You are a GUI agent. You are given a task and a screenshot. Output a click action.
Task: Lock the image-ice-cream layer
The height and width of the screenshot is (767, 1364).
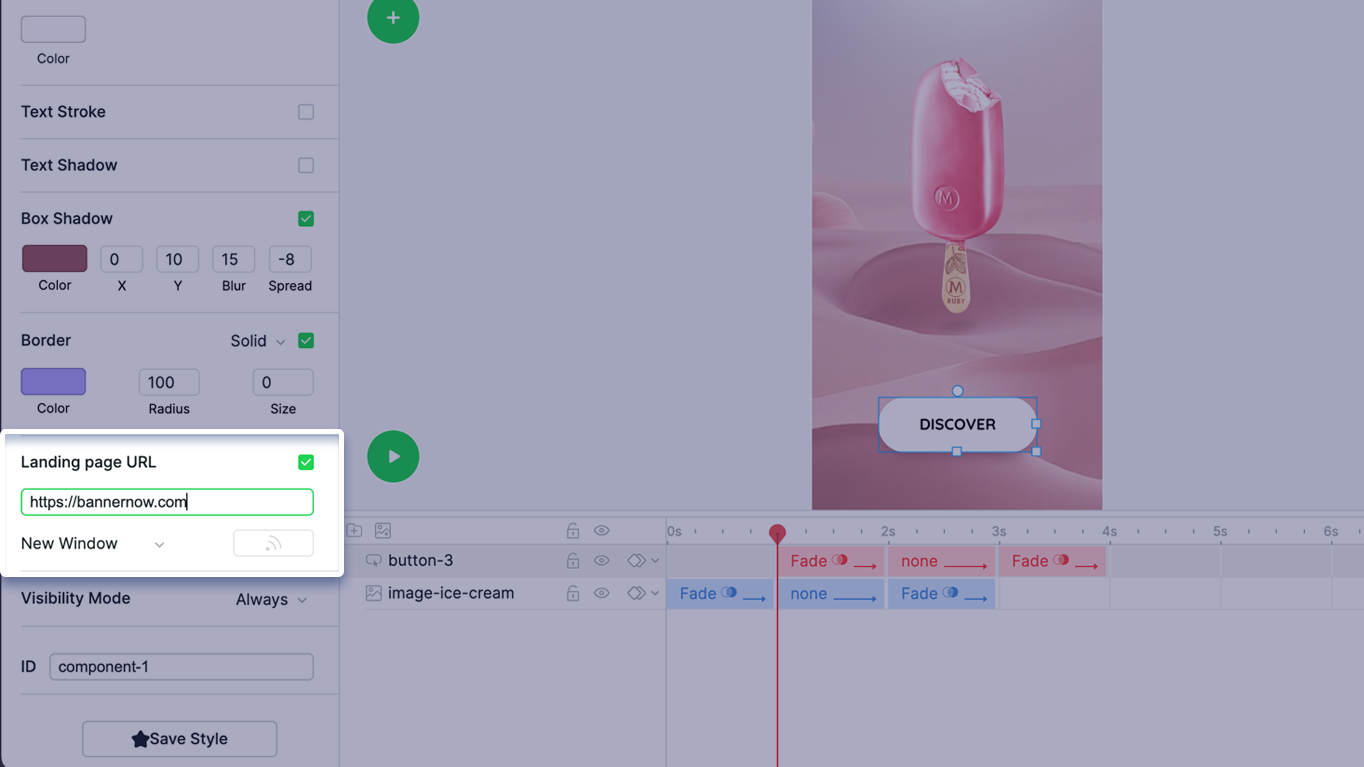573,593
